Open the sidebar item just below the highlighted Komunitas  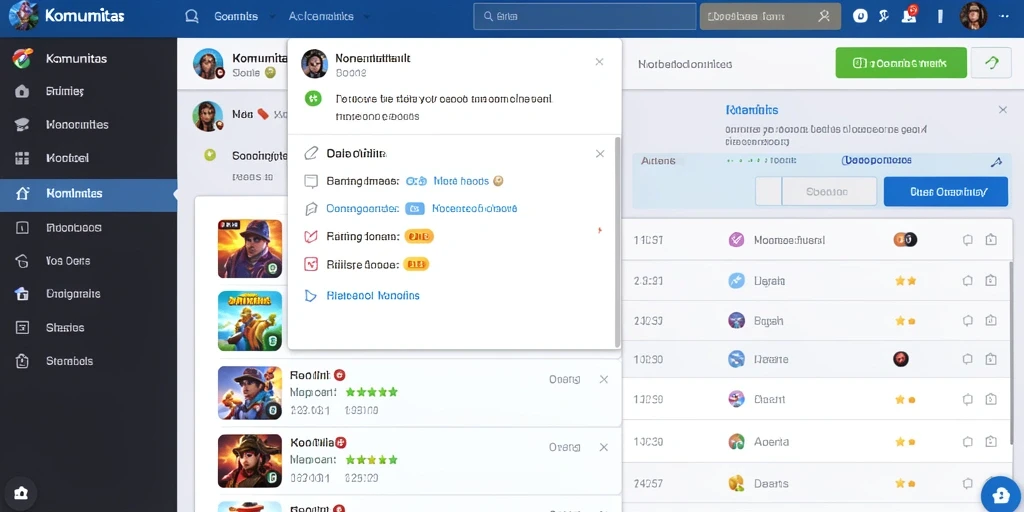88,228
